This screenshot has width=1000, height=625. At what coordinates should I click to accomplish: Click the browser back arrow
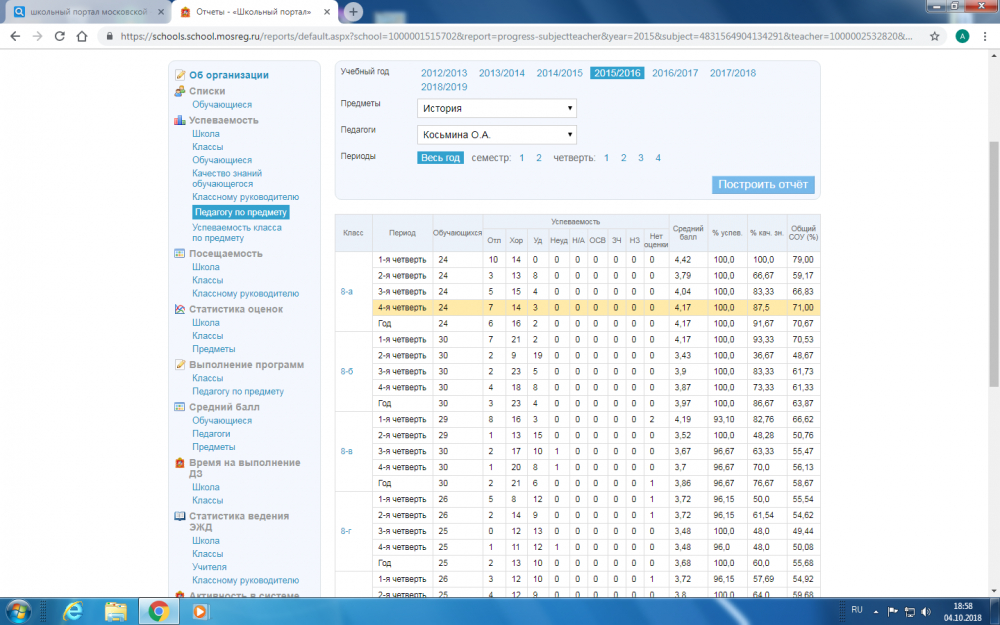[15, 36]
